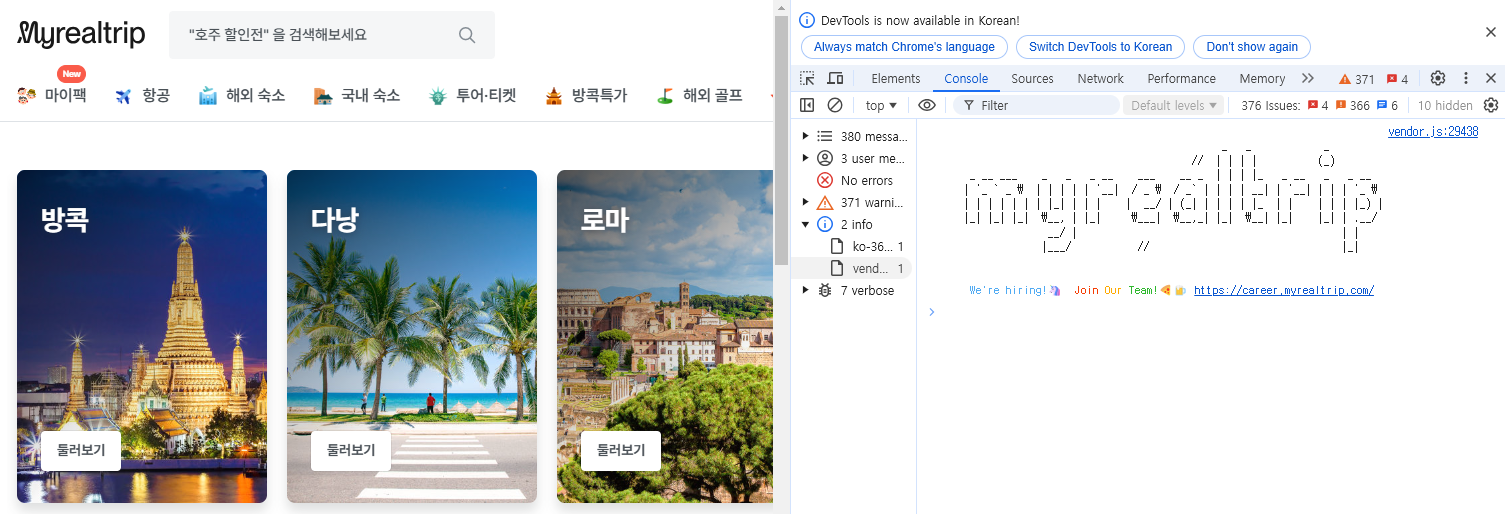The width and height of the screenshot is (1505, 514).
Task: Collapse the 2 info group
Action: tap(806, 224)
